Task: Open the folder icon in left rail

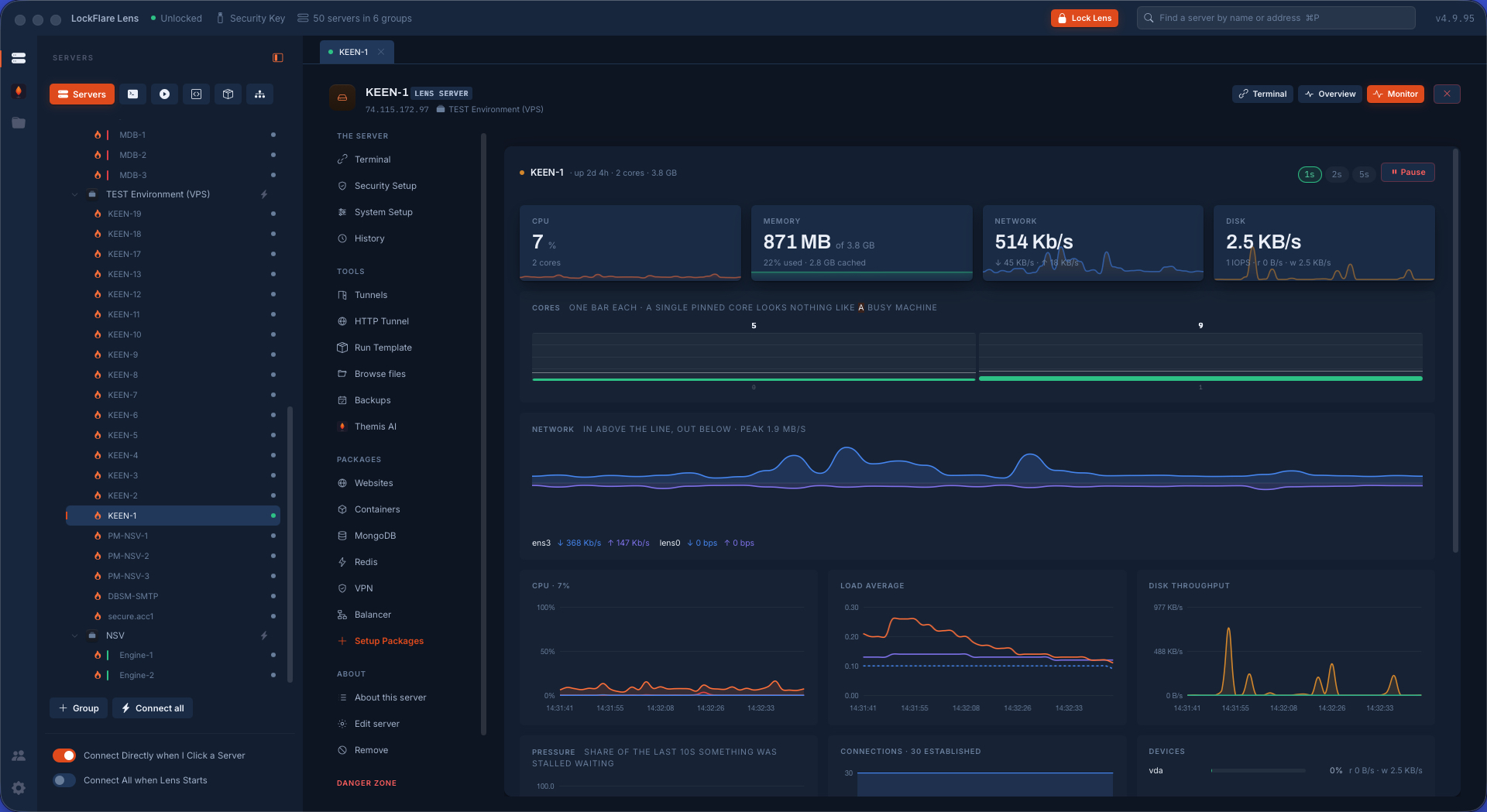Action: click(x=19, y=123)
